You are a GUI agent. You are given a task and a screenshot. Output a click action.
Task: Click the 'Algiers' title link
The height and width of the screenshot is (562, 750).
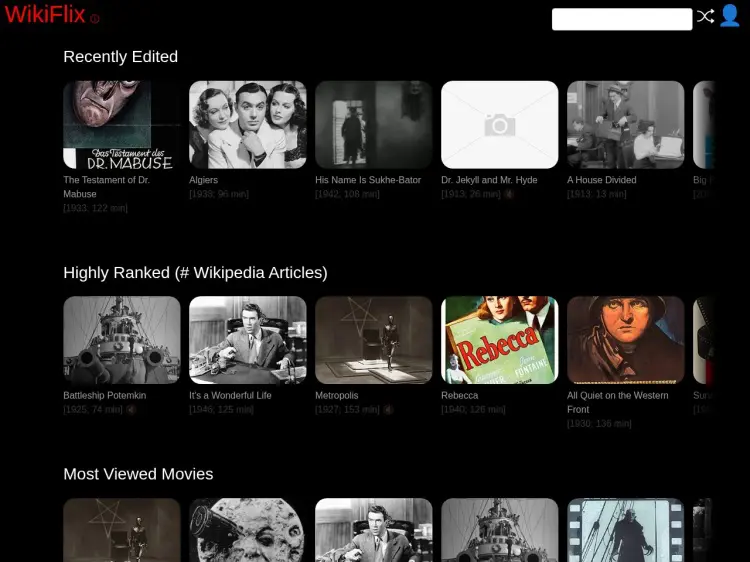point(203,180)
